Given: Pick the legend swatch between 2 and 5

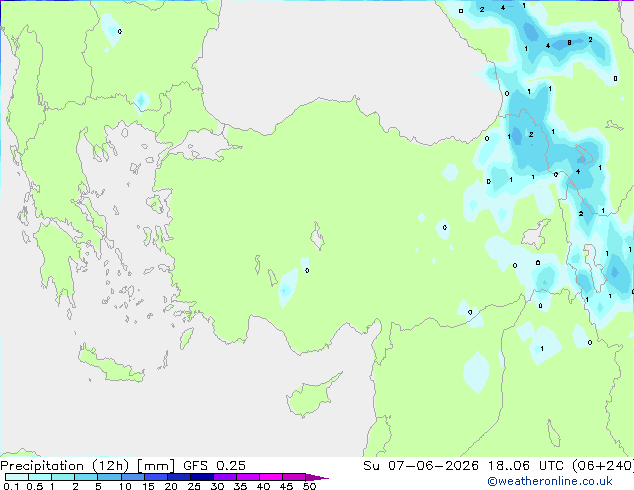Looking at the screenshot, I should pyautogui.click(x=86, y=477).
